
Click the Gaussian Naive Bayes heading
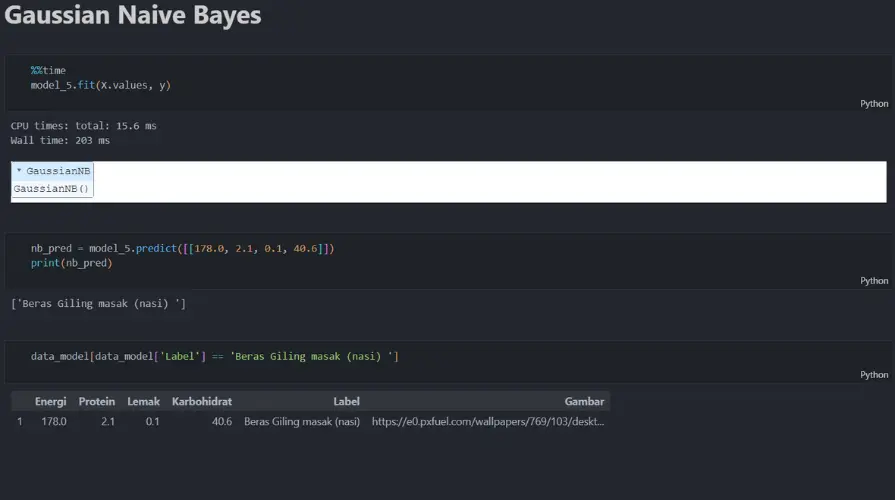(x=132, y=15)
